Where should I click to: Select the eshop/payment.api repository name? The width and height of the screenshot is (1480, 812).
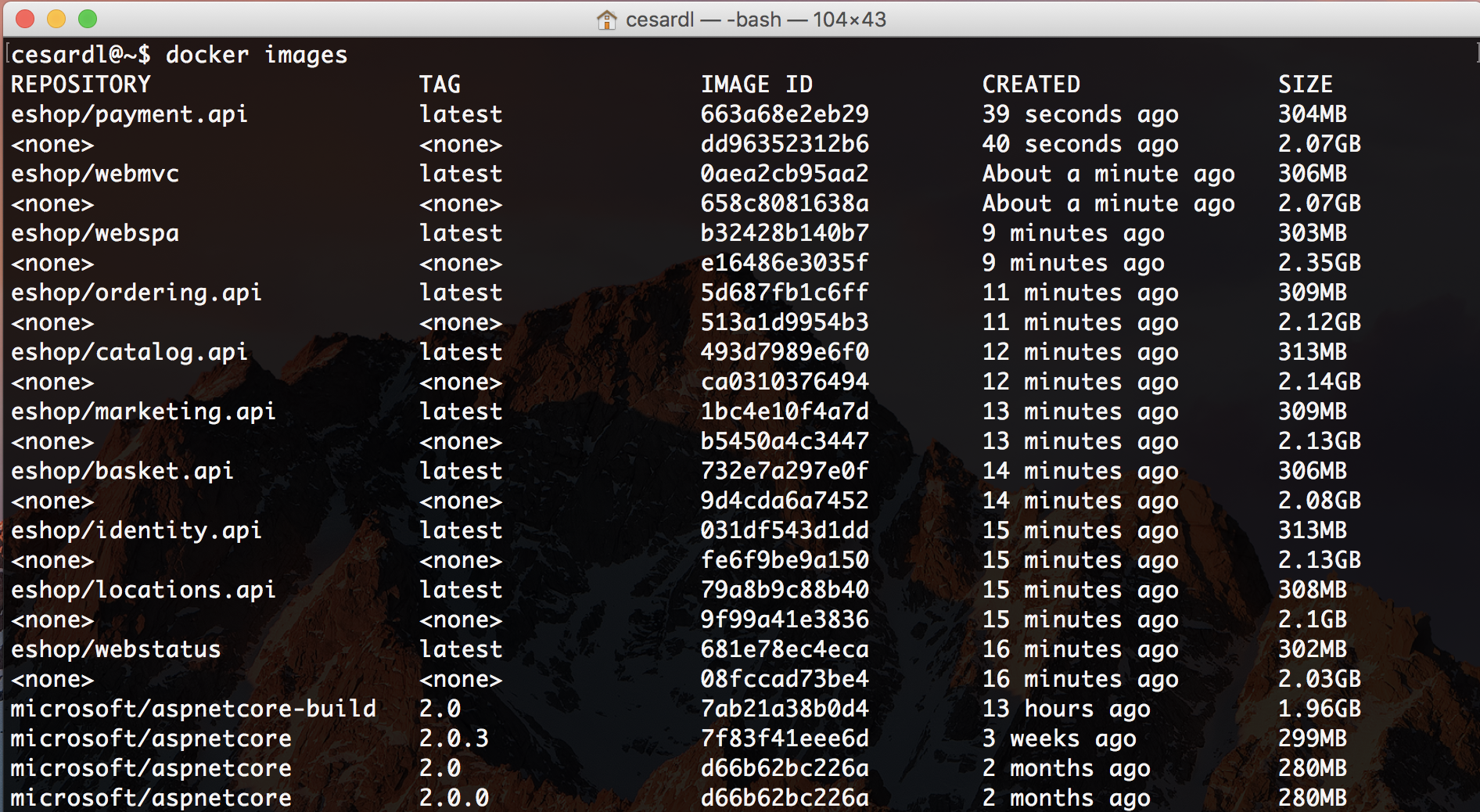pyautogui.click(x=129, y=114)
